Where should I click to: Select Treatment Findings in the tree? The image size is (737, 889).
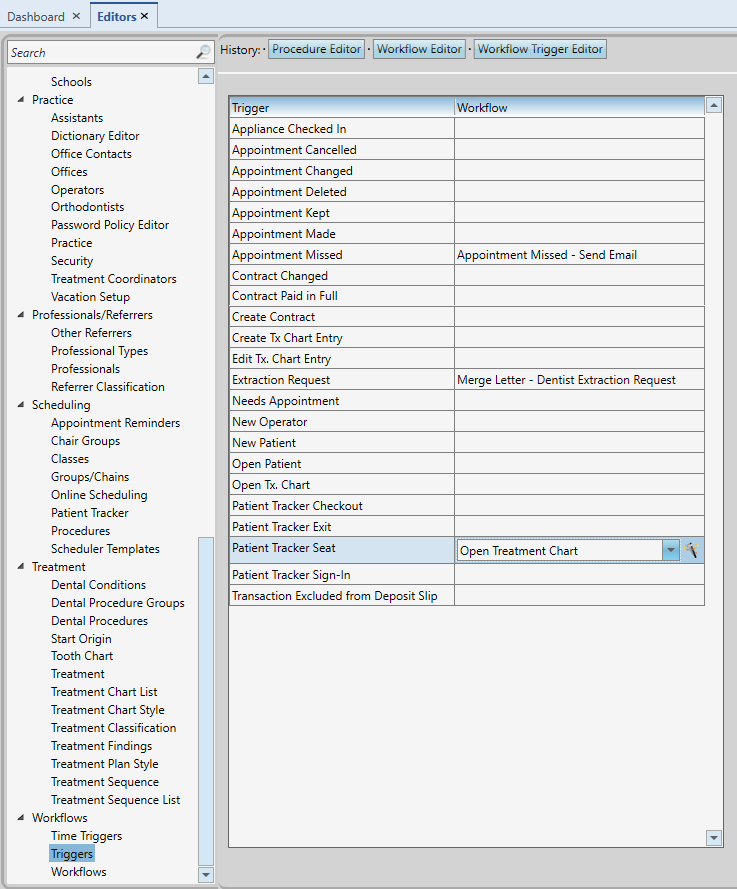(x=101, y=746)
